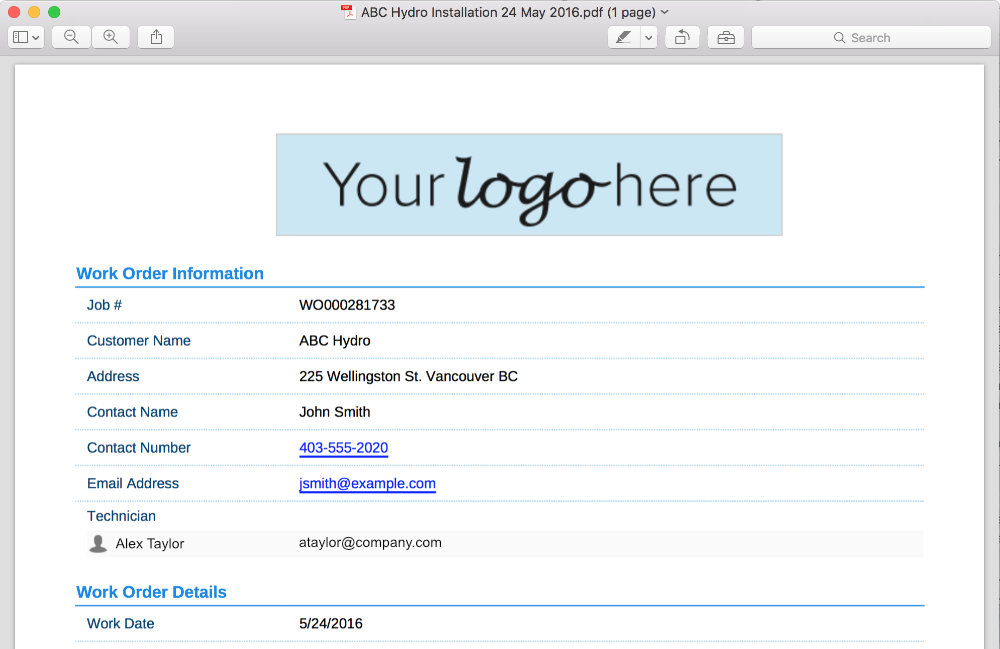
Task: Click the yellow minimize window button
Action: [34, 12]
